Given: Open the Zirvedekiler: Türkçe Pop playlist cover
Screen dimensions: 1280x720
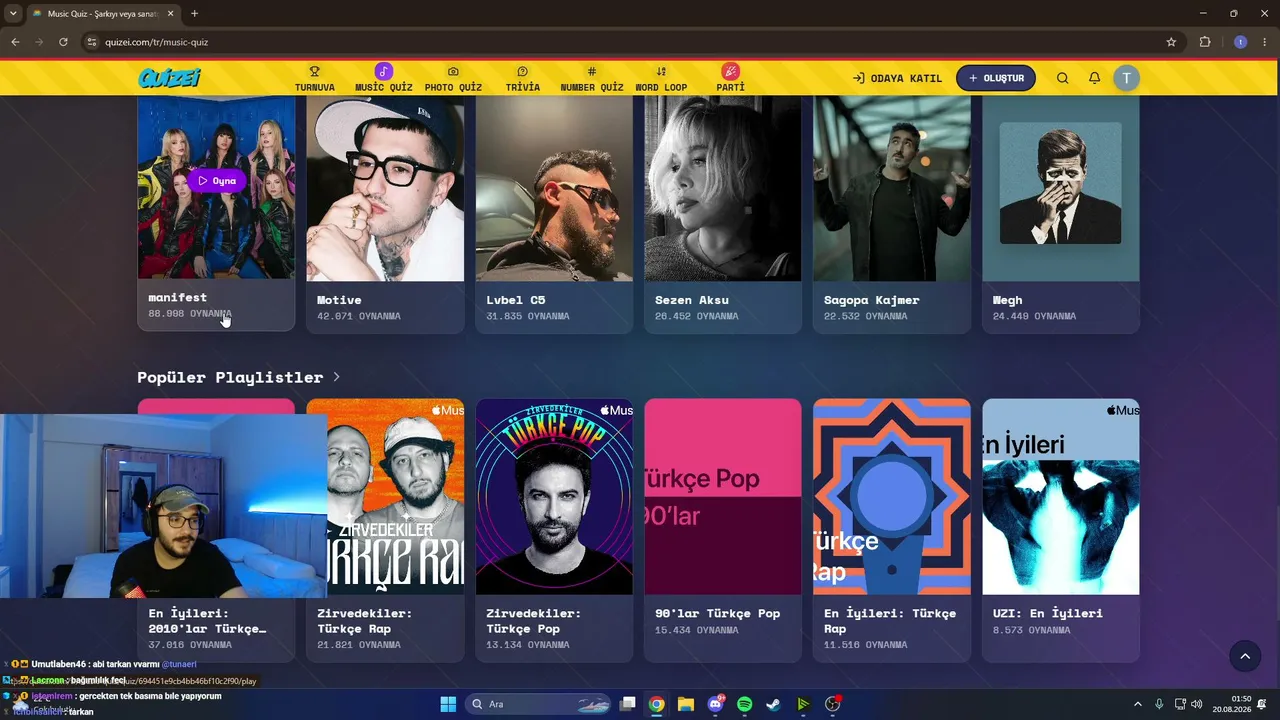Looking at the screenshot, I should pyautogui.click(x=554, y=496).
